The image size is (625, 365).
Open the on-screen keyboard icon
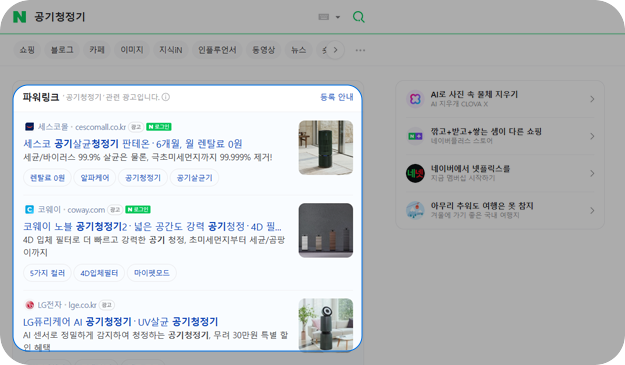pyautogui.click(x=324, y=17)
